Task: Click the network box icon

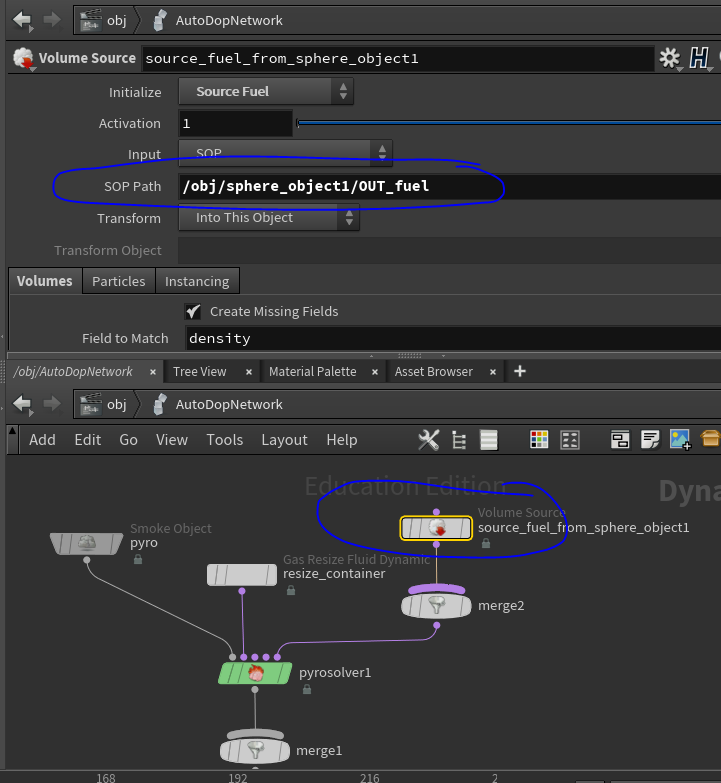Action: (x=620, y=440)
